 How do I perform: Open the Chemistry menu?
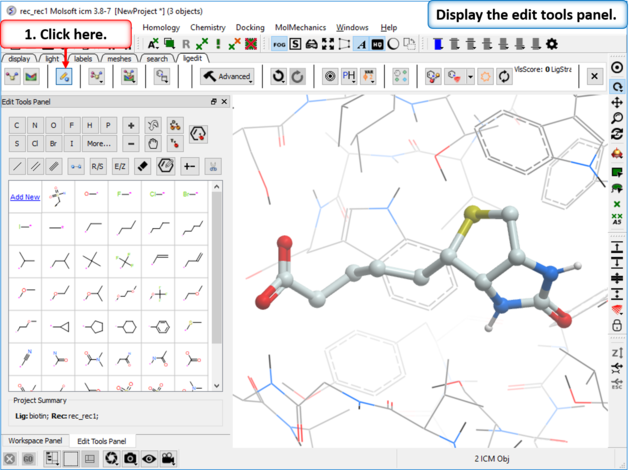click(207, 27)
